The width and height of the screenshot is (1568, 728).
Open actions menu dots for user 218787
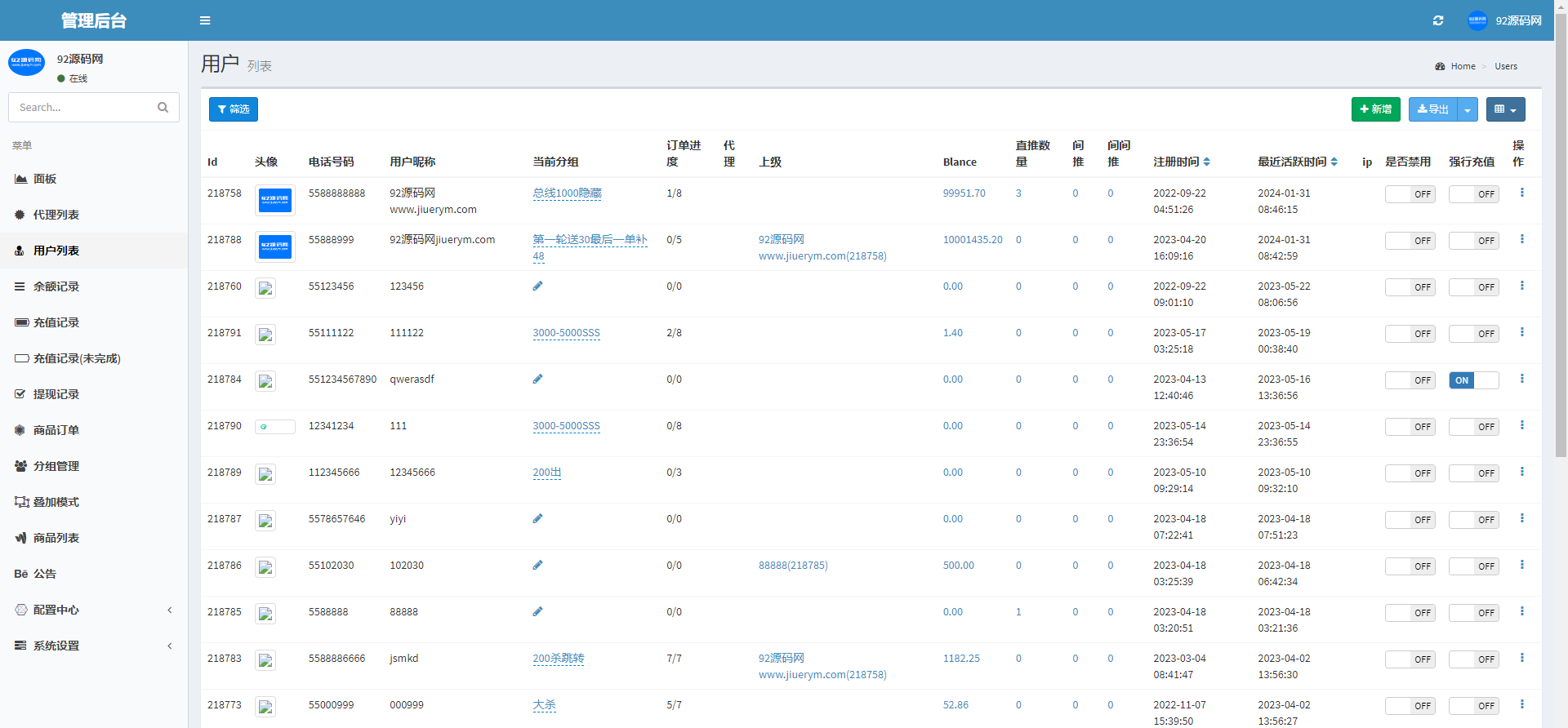pos(1521,518)
